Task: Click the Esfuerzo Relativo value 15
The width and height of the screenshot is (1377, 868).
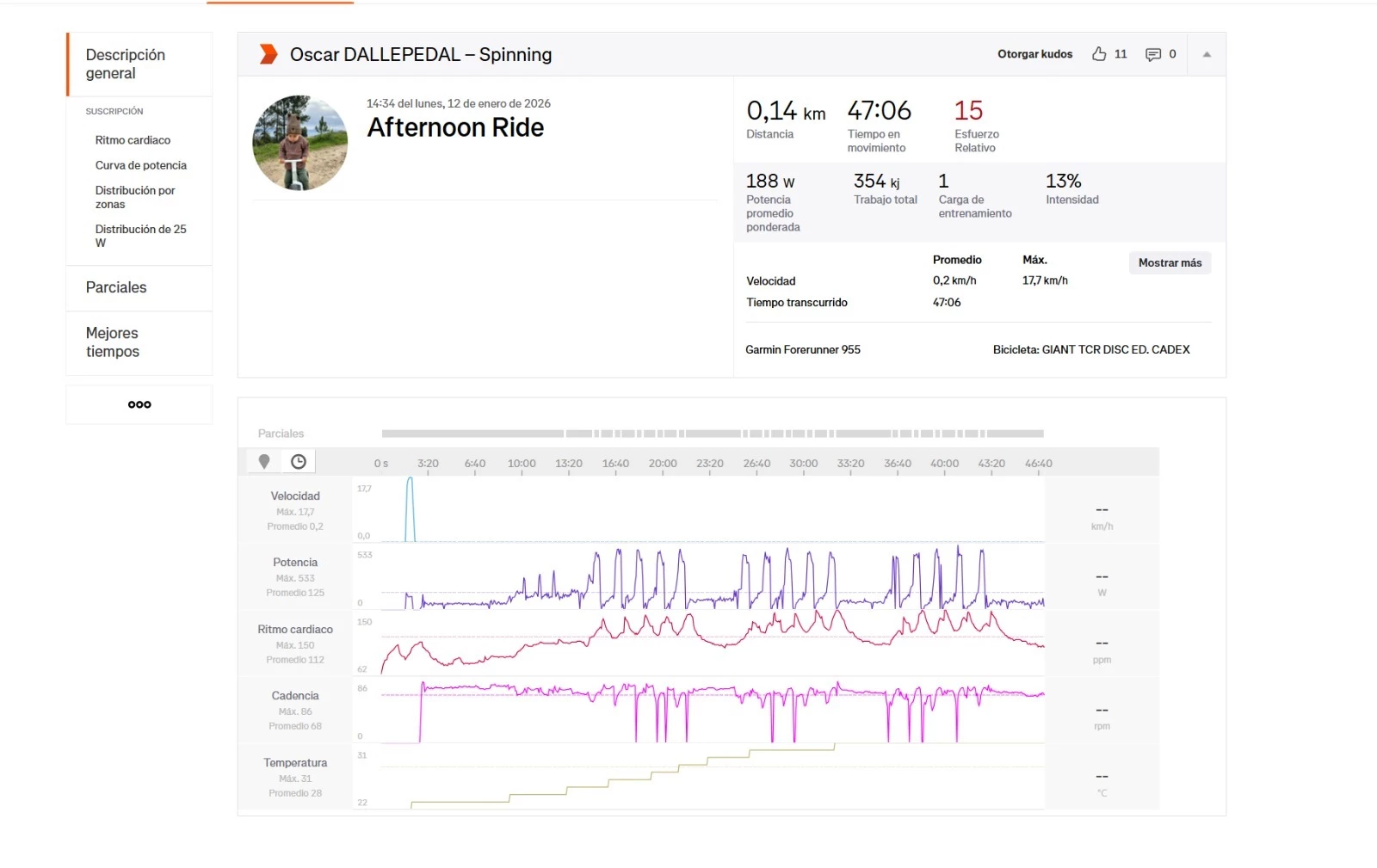Action: coord(968,111)
